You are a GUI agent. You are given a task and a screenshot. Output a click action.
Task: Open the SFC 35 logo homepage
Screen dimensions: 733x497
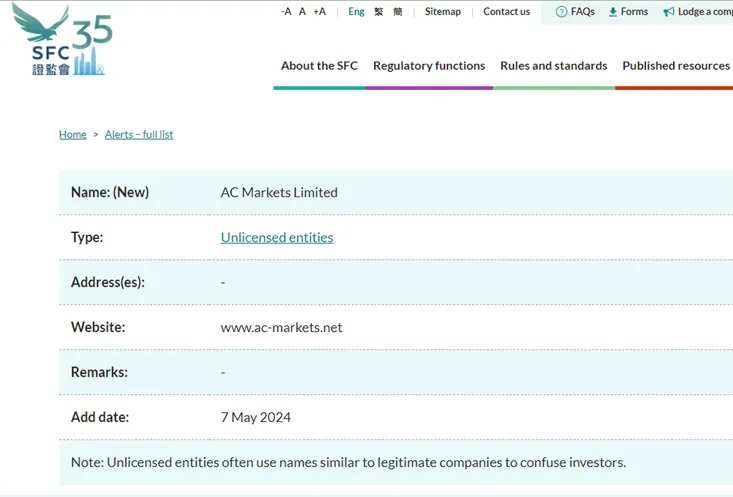click(x=63, y=39)
